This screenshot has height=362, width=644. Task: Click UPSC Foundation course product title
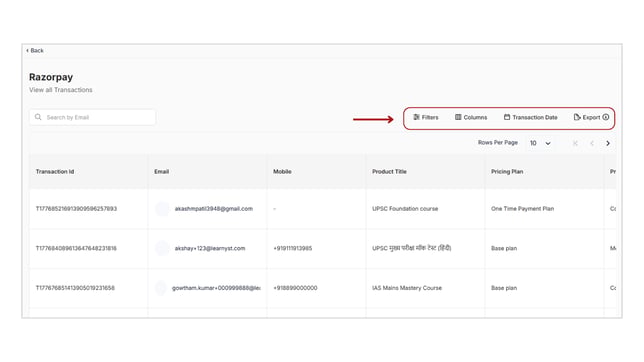click(405, 209)
